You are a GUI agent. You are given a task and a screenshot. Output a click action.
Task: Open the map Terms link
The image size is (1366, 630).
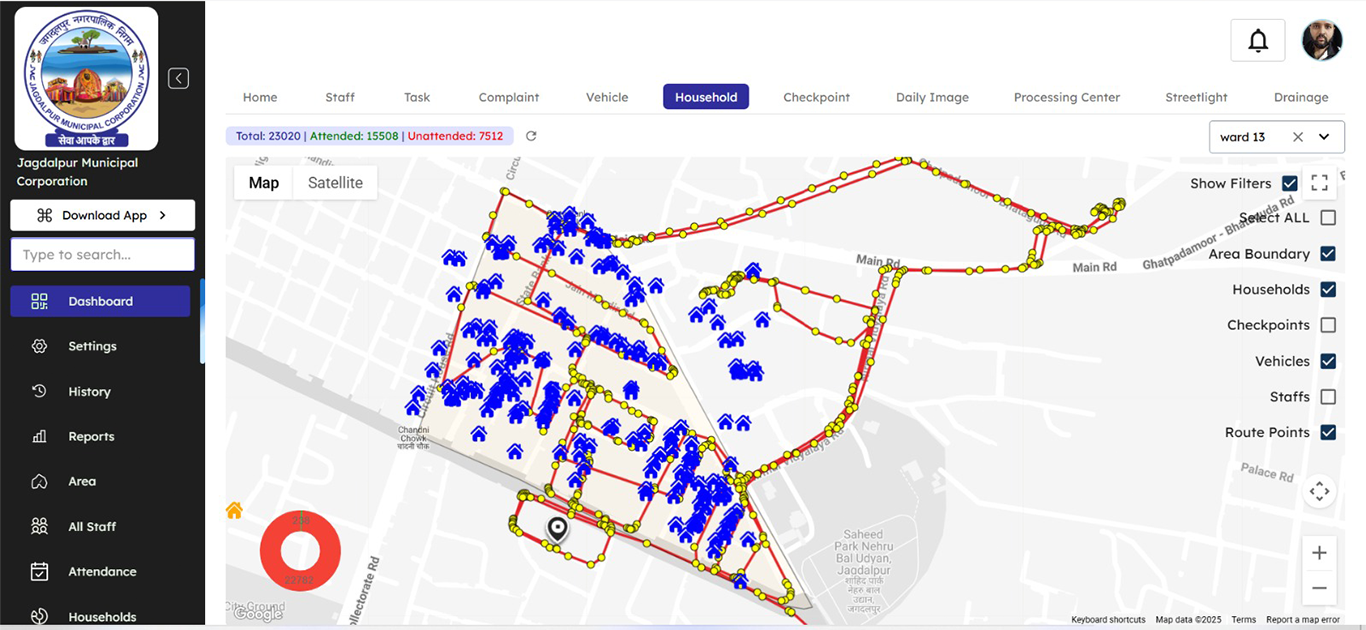point(1243,620)
